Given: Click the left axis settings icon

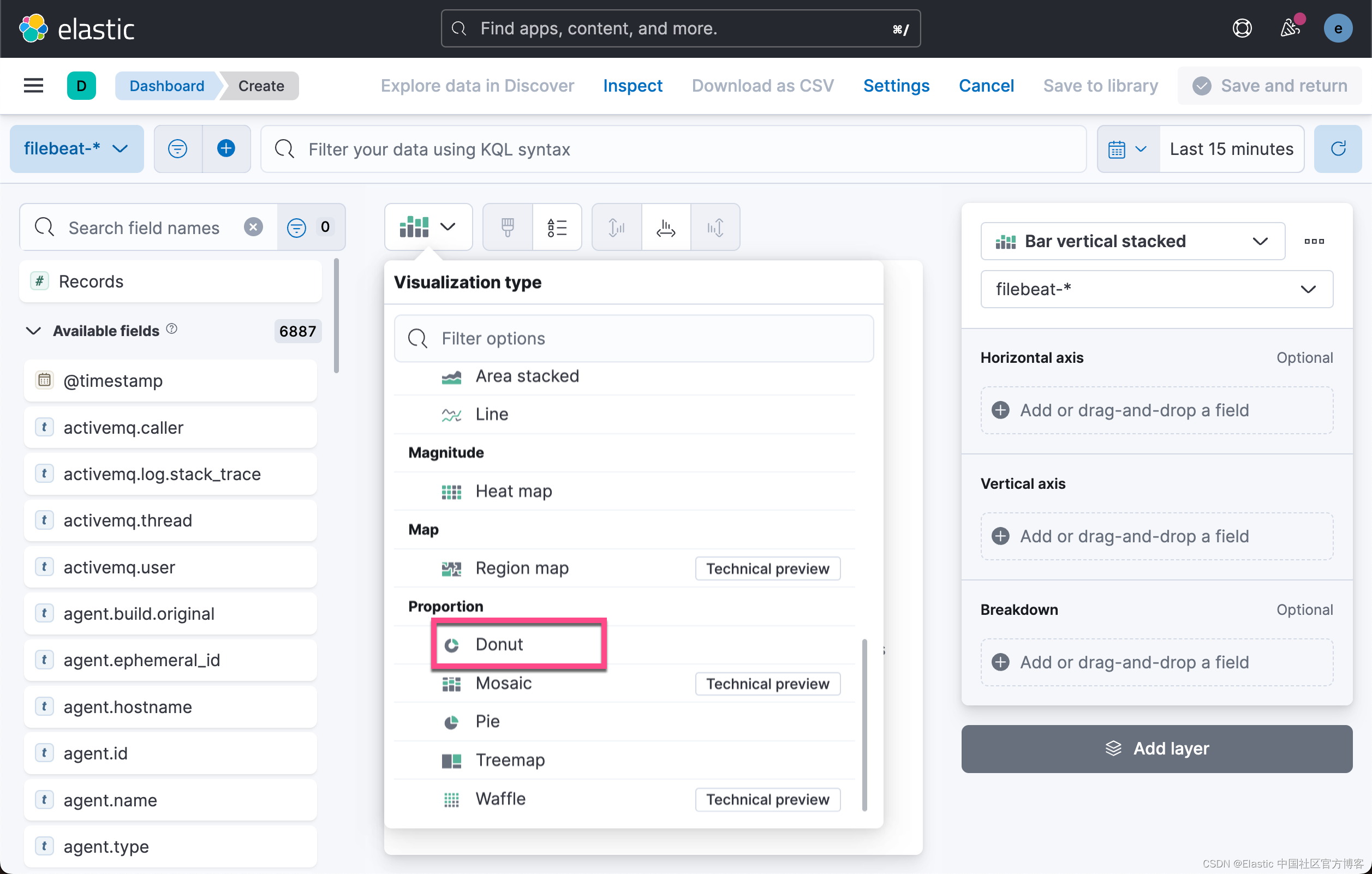Looking at the screenshot, I should point(617,228).
